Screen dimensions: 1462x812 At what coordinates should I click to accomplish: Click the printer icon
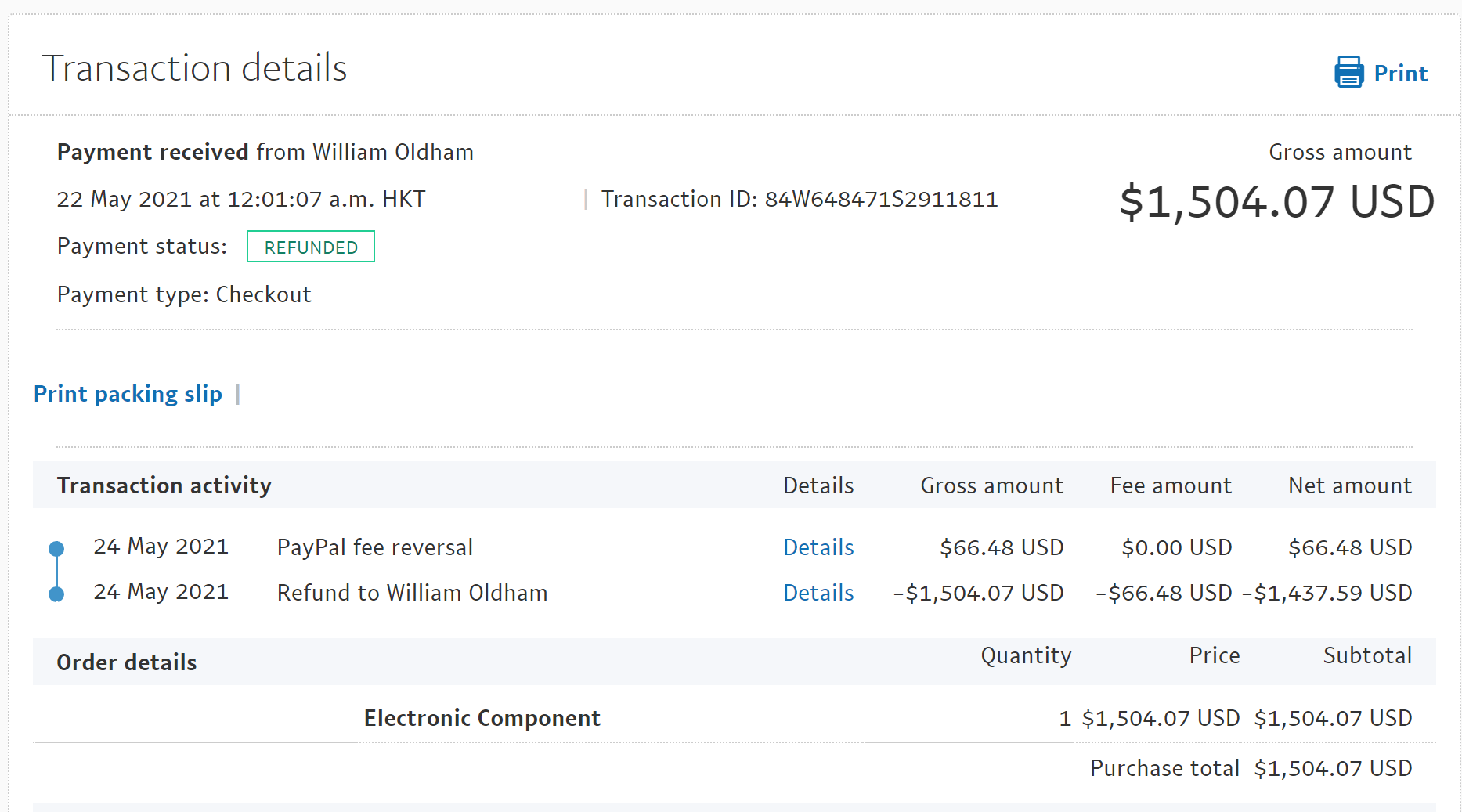pyautogui.click(x=1348, y=72)
